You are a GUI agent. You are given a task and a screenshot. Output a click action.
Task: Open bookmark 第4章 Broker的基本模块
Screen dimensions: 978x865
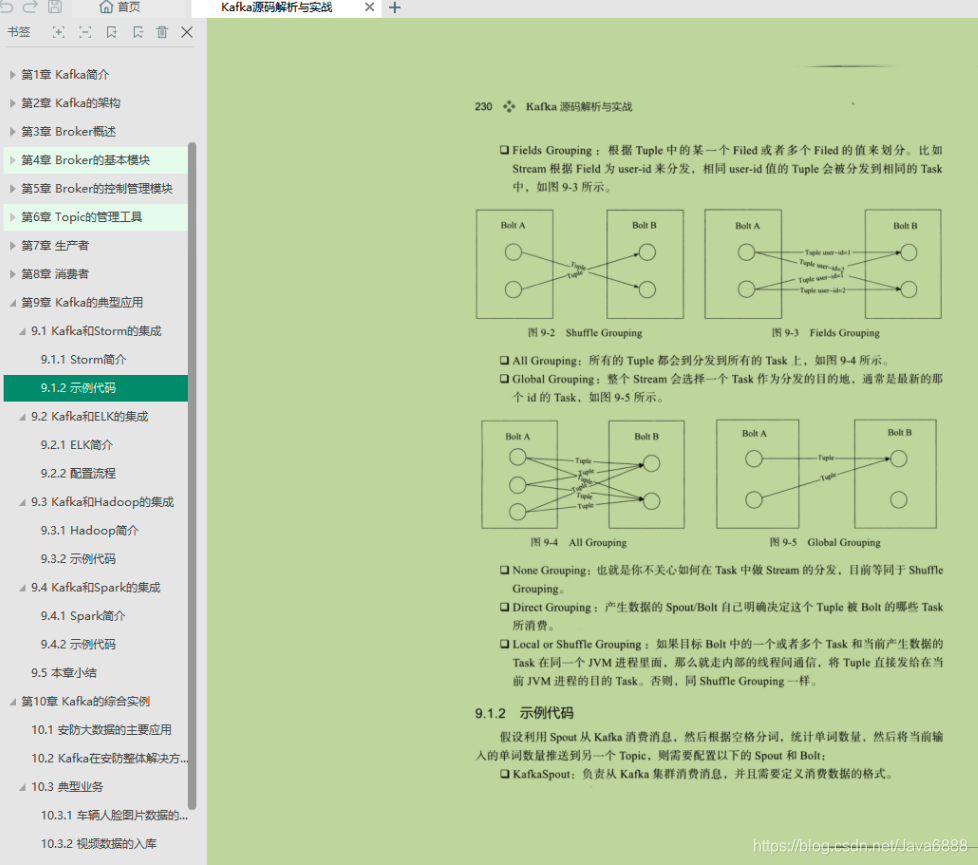85,160
